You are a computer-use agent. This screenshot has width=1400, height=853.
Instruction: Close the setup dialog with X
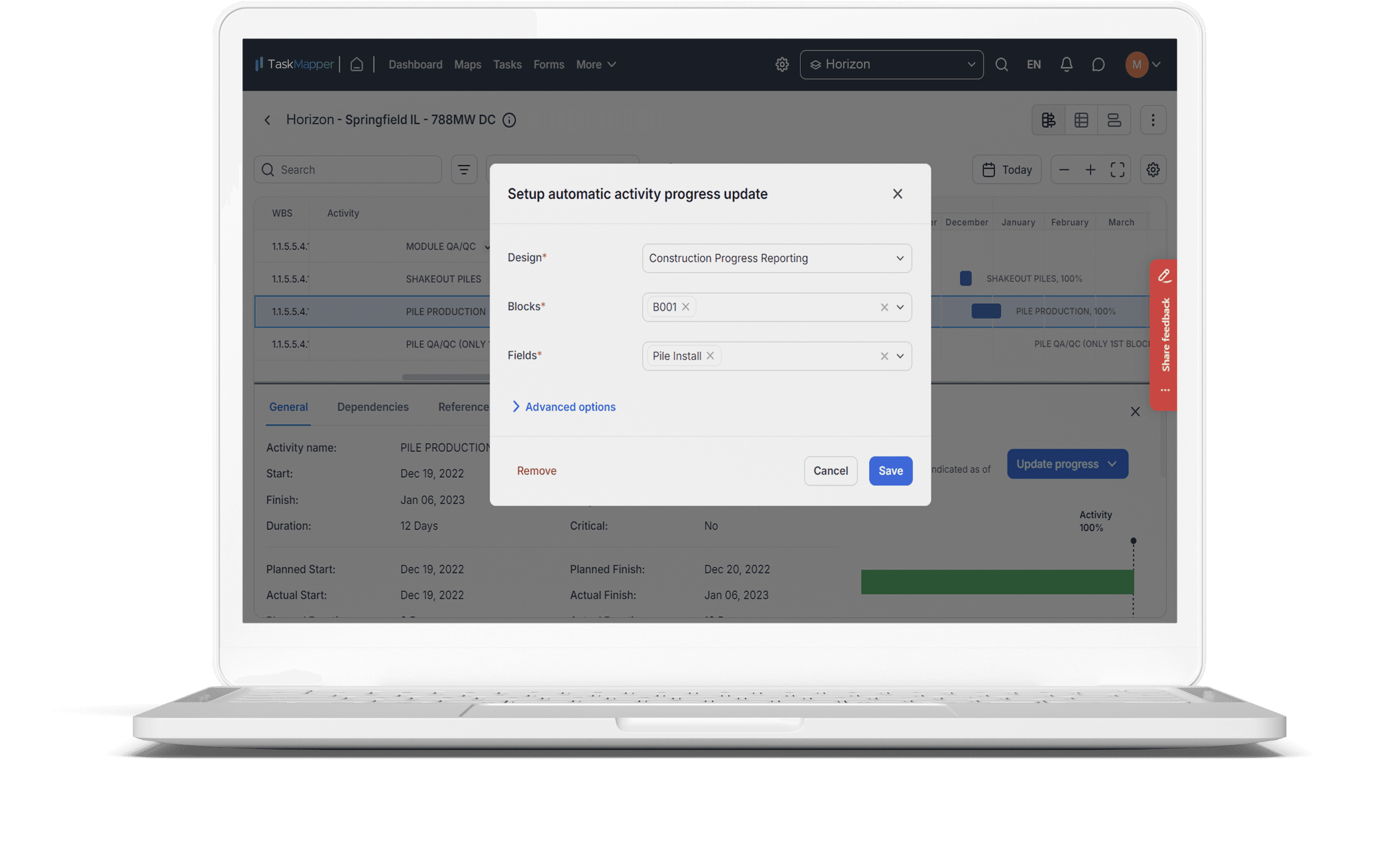(897, 194)
